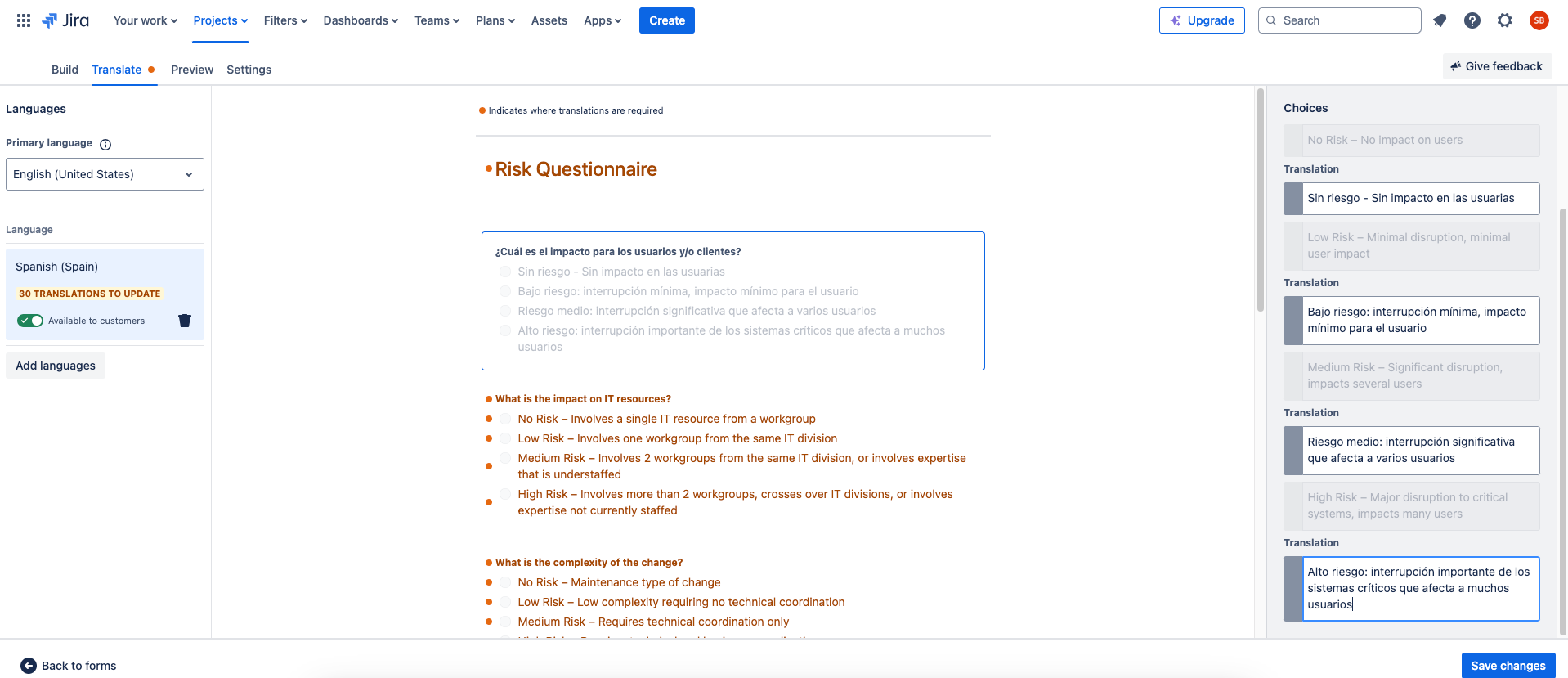Open the help question mark icon
This screenshot has height=678, width=1568.
1472,20
